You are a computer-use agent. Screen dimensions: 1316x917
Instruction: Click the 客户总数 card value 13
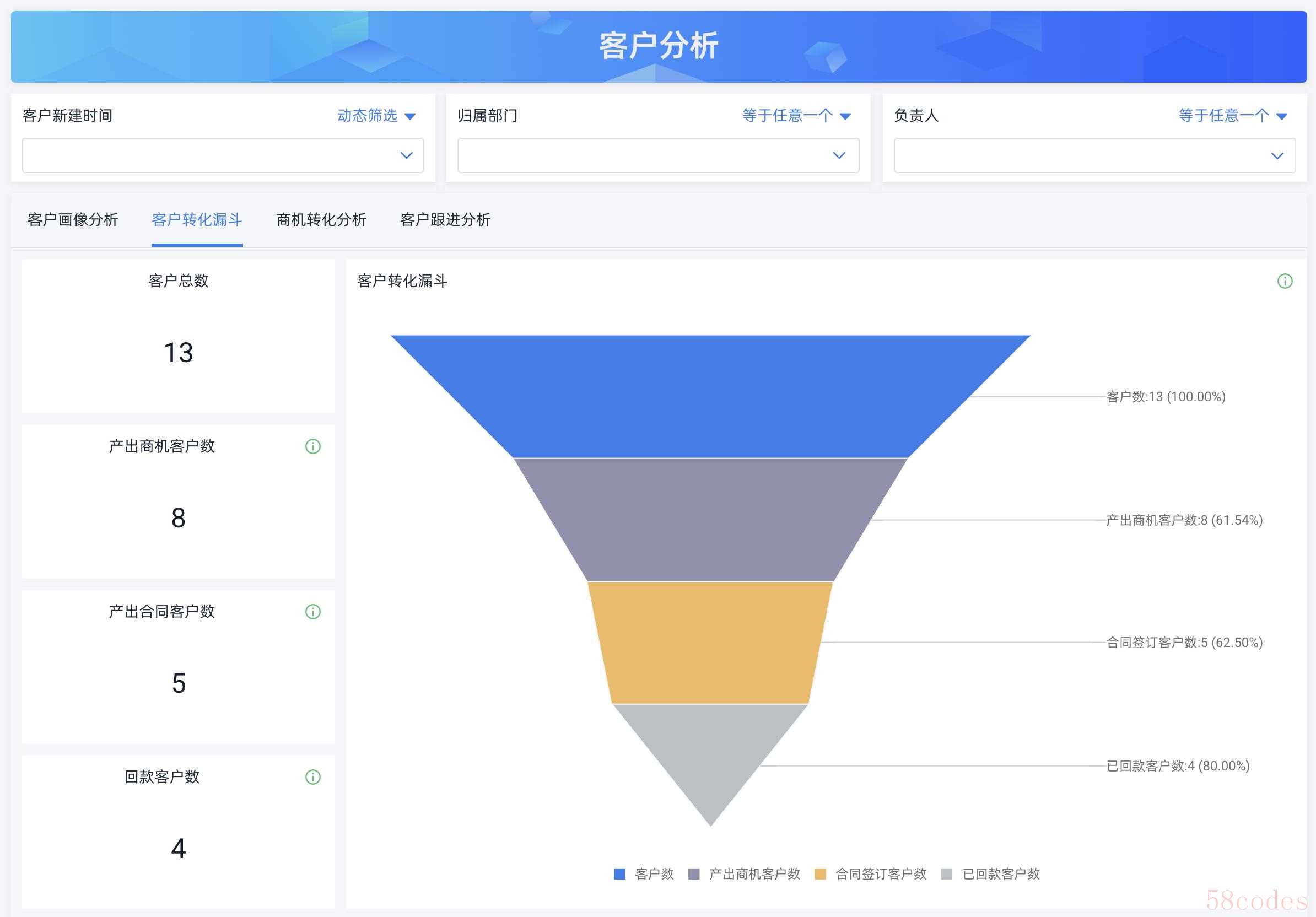[178, 353]
